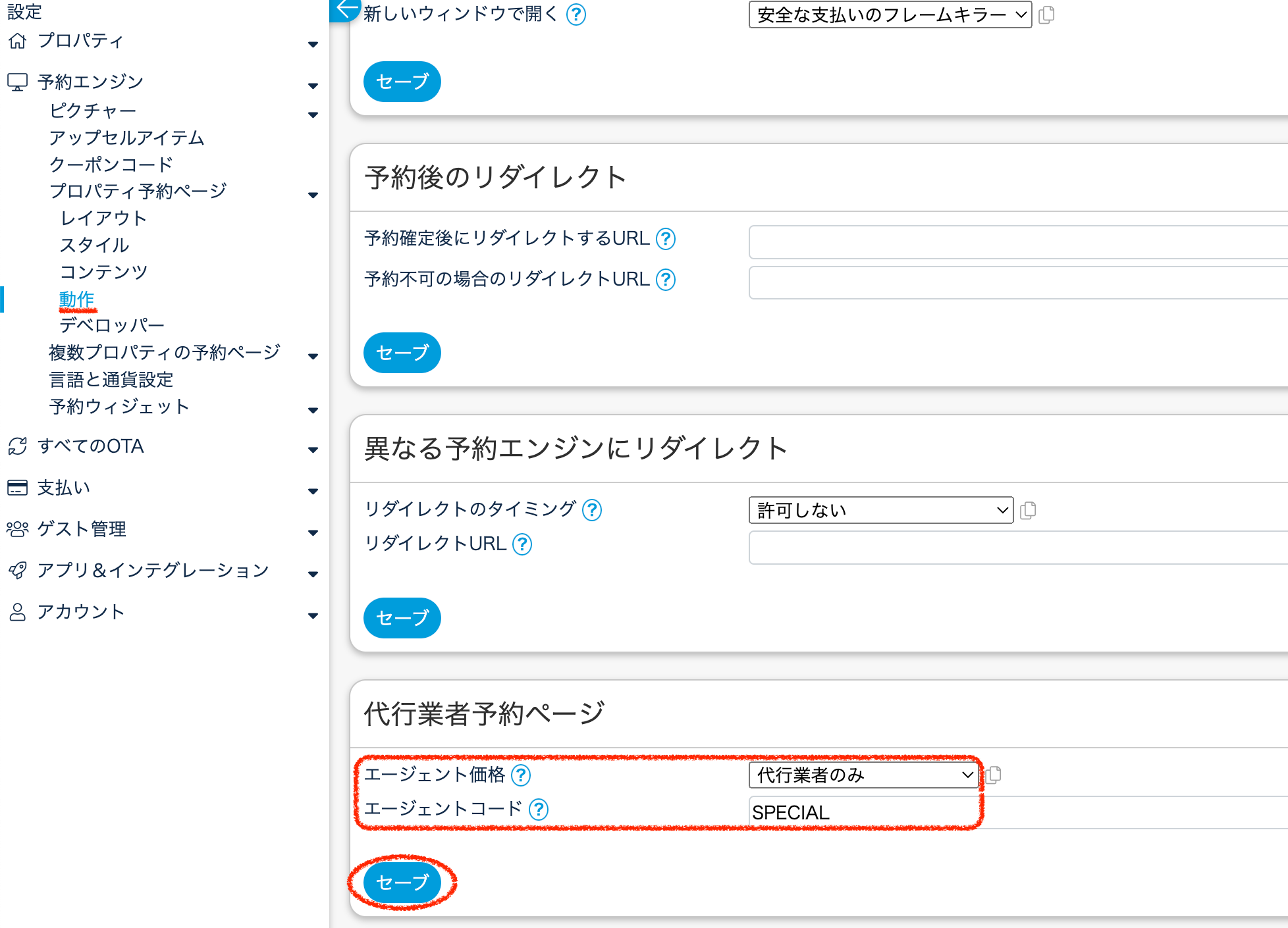Open the 許可しない redirect timing dropdown
This screenshot has width=1288, height=928.
(880, 510)
